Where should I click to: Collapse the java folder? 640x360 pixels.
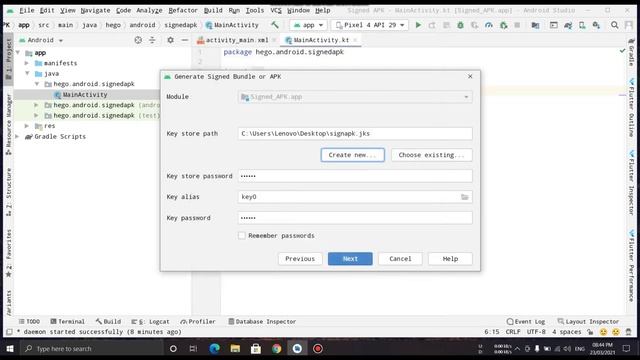27,73
